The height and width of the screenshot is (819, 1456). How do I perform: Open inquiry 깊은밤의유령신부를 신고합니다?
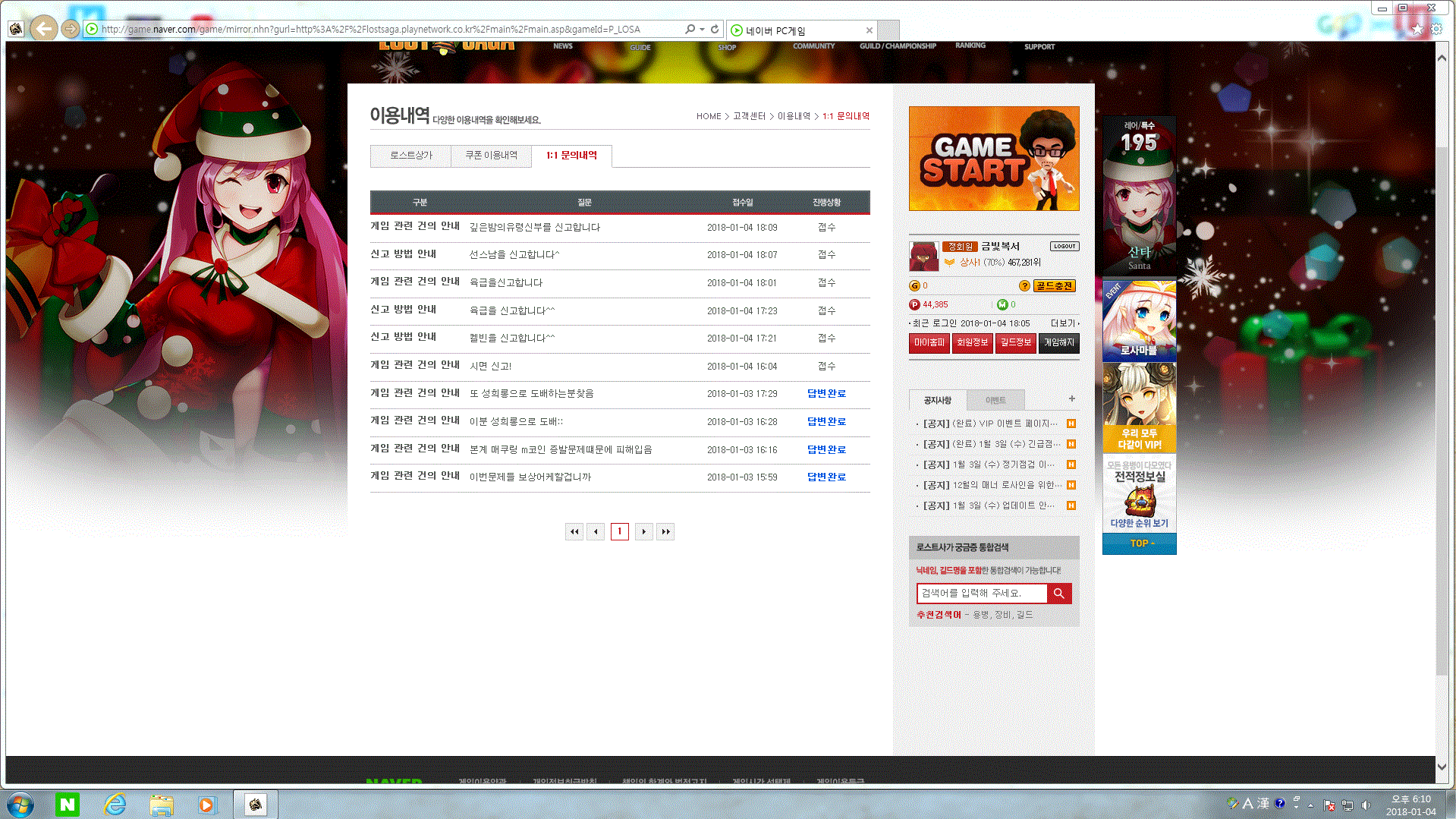535,228
